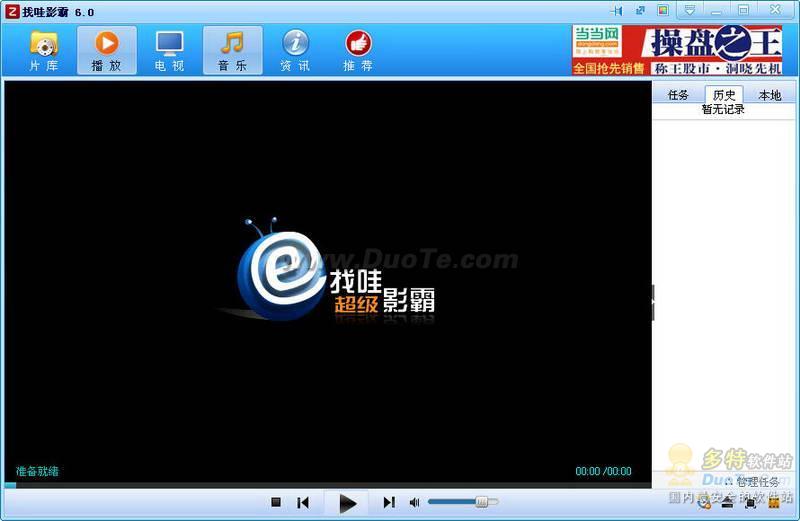
Task: Open the 资讯 news section
Action: coord(295,51)
